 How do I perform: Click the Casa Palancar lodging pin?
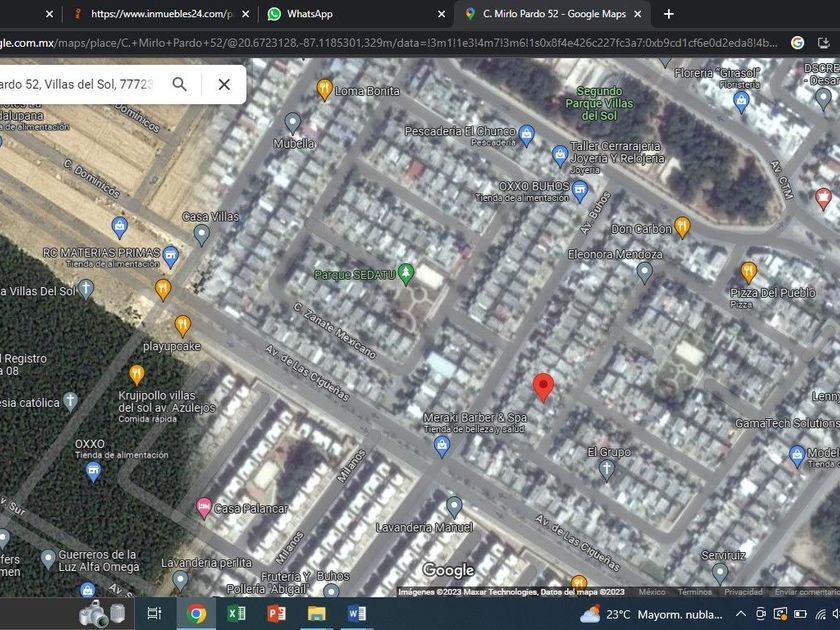pos(204,507)
